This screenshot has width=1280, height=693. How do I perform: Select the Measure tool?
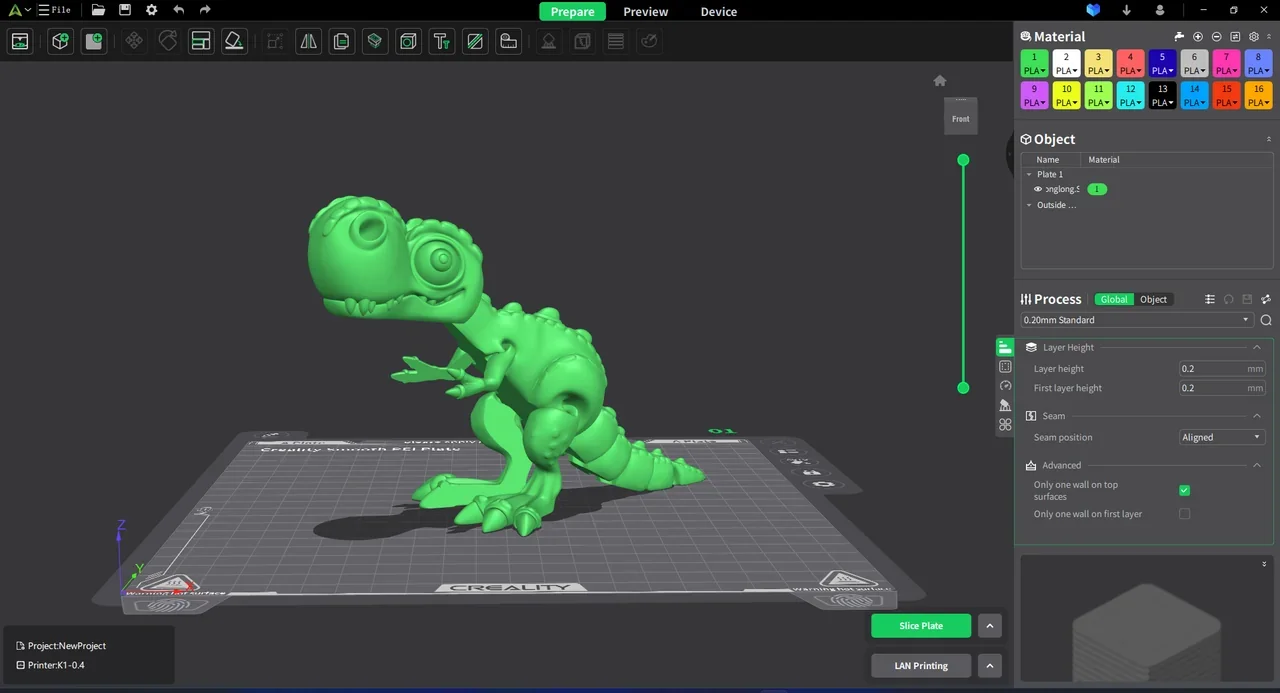click(x=508, y=41)
